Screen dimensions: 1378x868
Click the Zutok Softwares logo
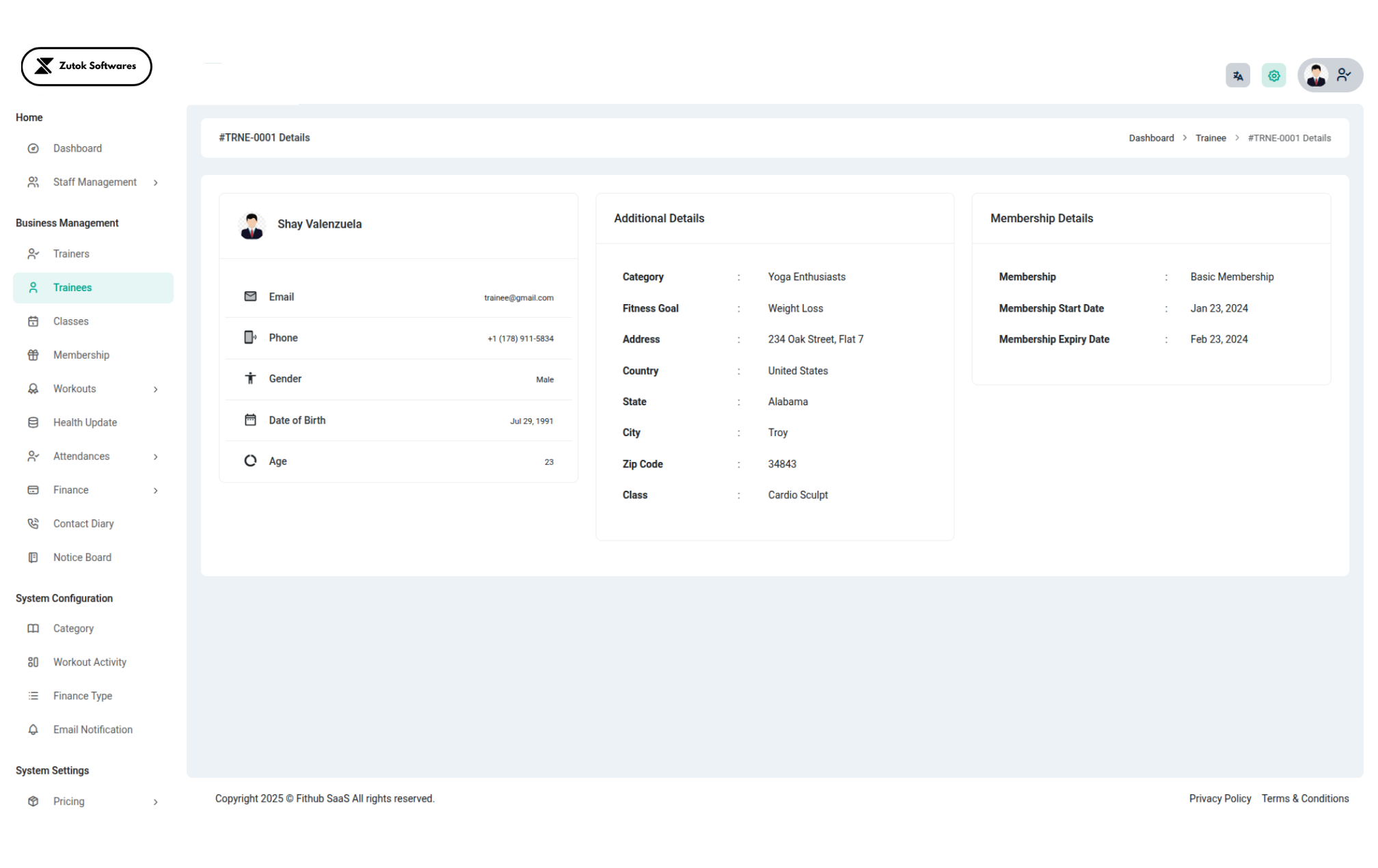(86, 66)
